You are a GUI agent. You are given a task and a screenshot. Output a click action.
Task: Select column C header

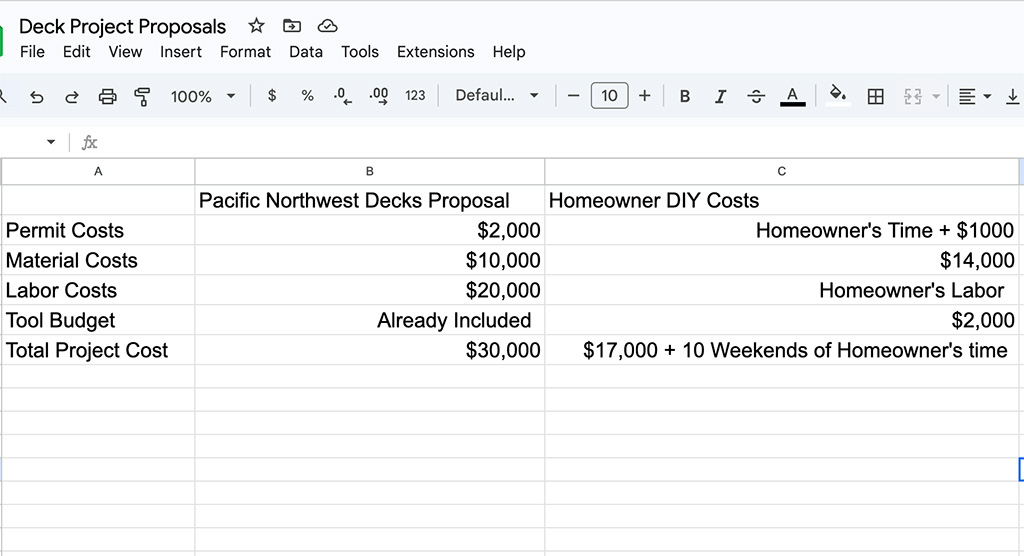point(782,171)
